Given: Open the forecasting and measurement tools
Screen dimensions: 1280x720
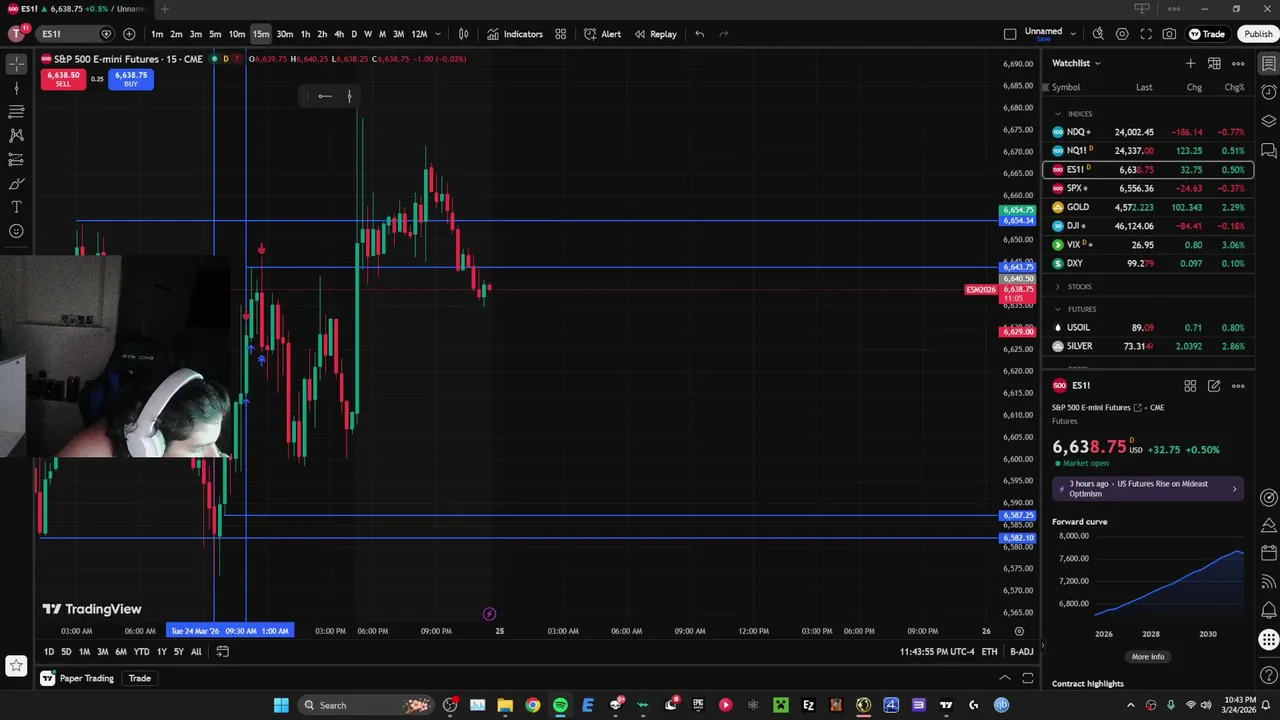Looking at the screenshot, I should [x=16, y=160].
